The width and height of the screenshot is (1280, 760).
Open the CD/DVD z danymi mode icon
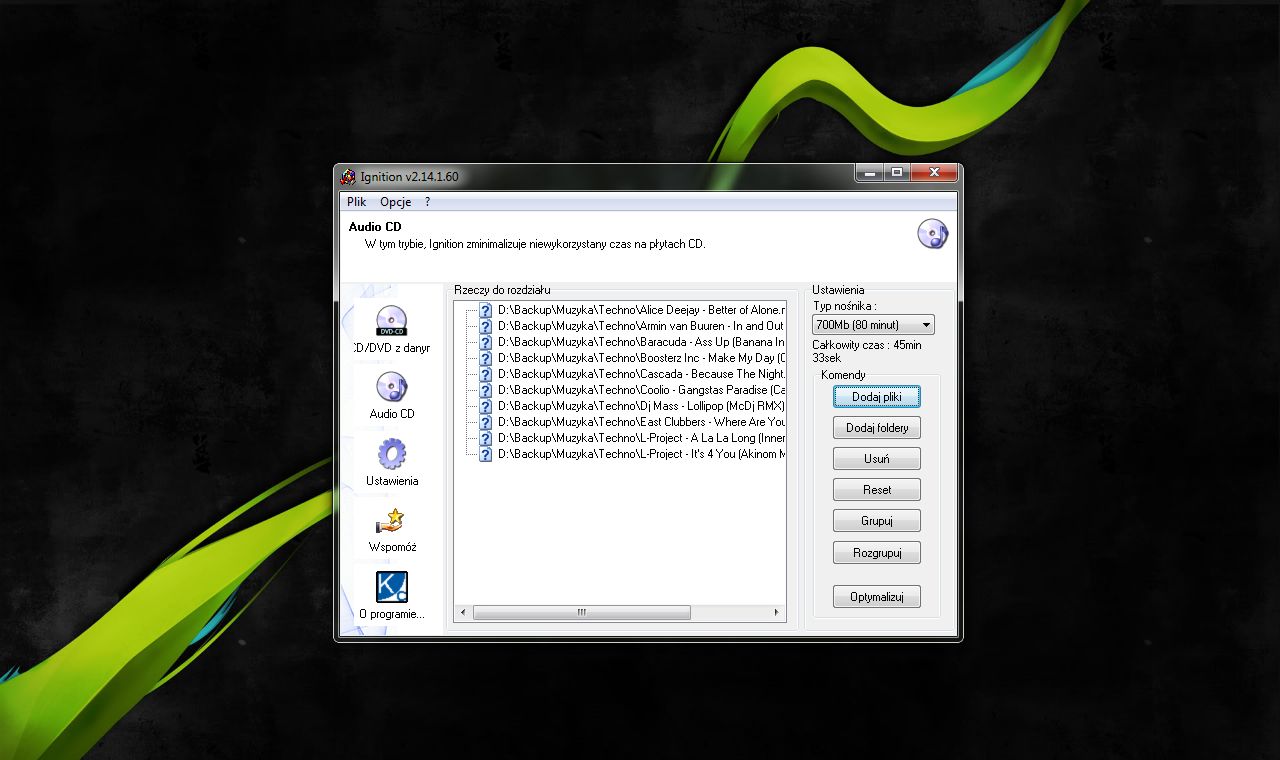(391, 322)
